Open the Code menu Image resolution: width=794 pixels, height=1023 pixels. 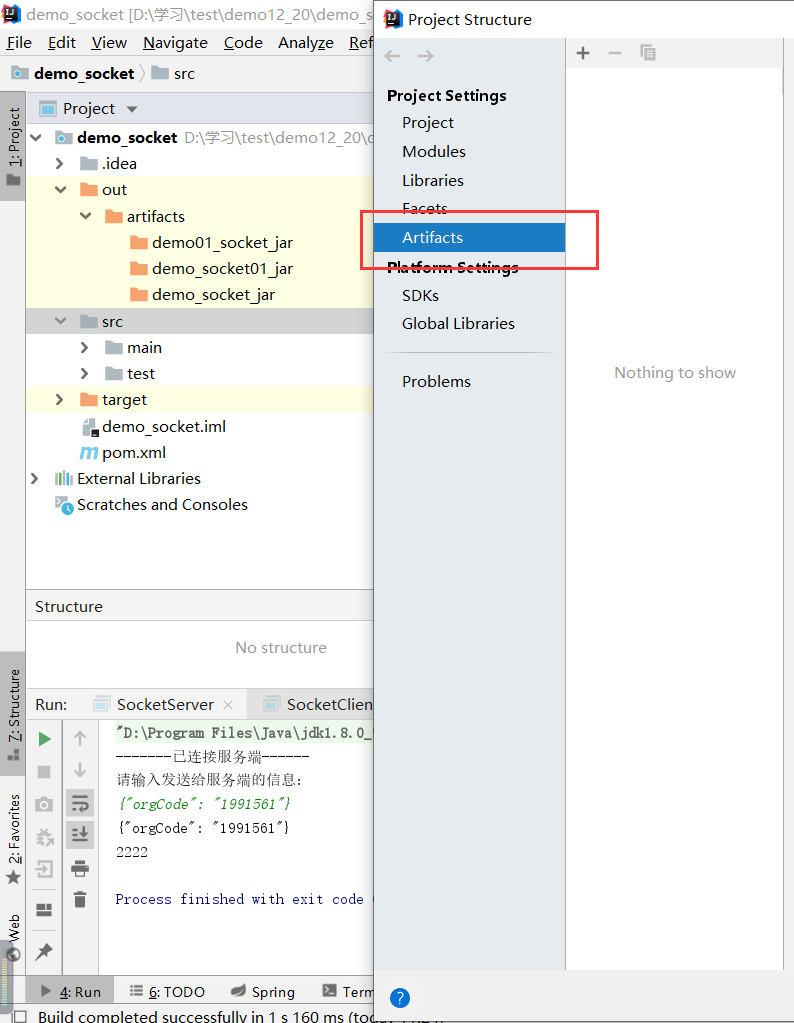click(x=243, y=42)
